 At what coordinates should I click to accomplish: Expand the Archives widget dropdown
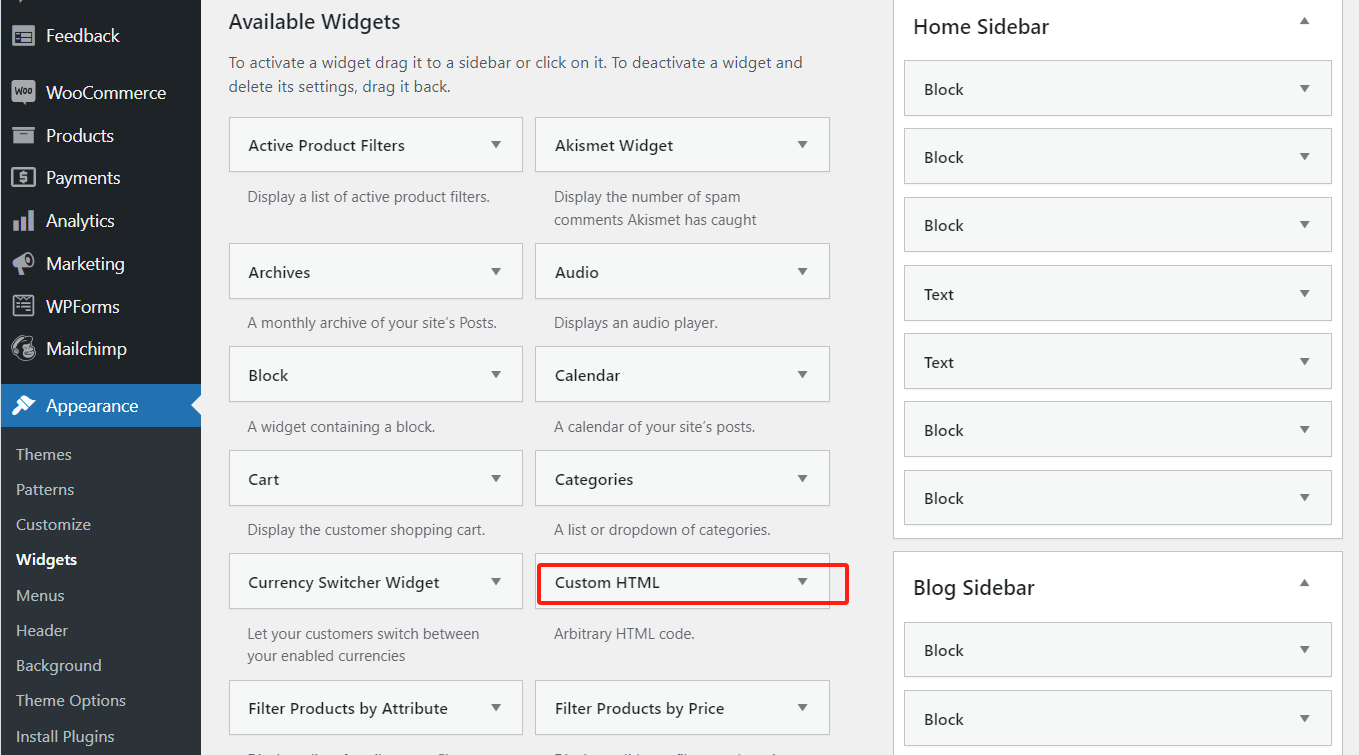(x=497, y=271)
